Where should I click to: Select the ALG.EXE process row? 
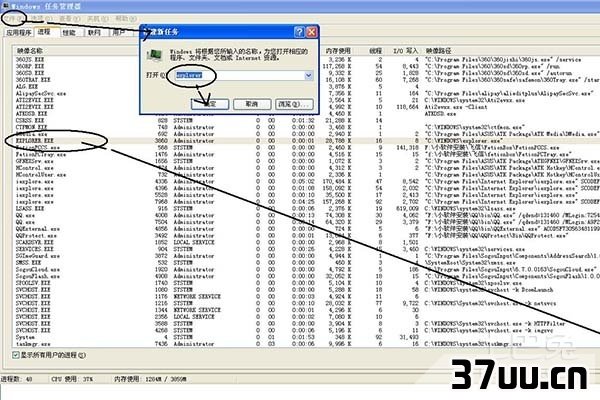coord(27,87)
